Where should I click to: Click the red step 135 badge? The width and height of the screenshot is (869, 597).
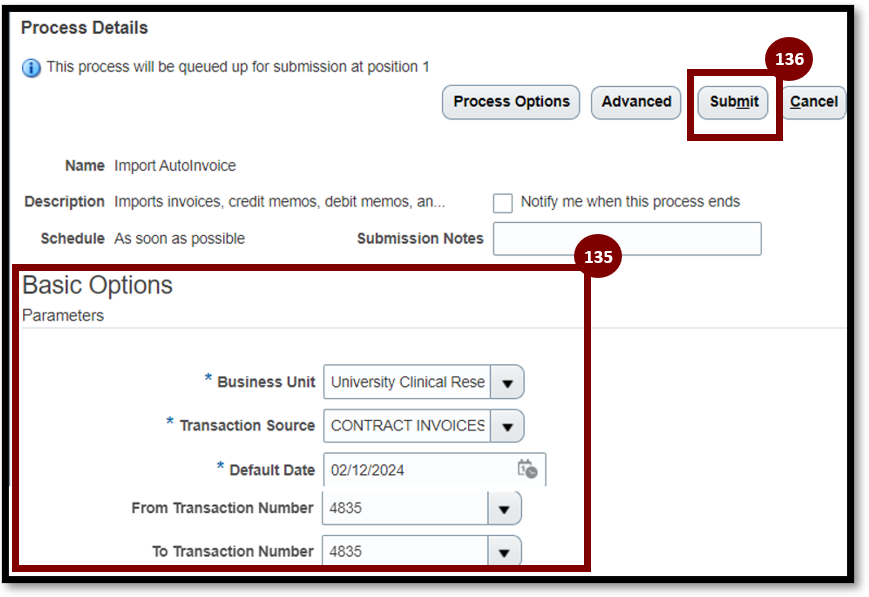click(598, 257)
